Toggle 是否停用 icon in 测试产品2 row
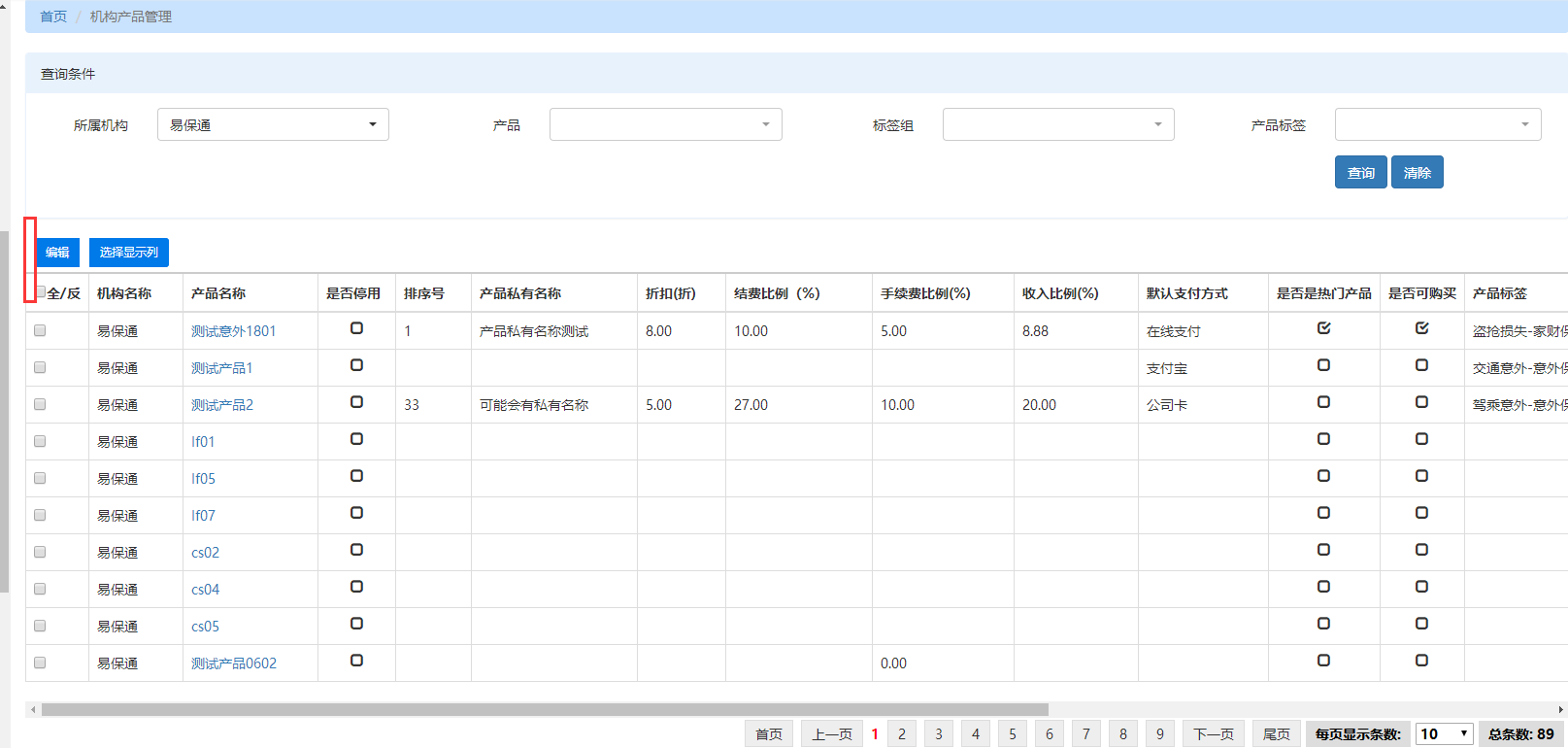The width and height of the screenshot is (1568, 748). click(356, 402)
